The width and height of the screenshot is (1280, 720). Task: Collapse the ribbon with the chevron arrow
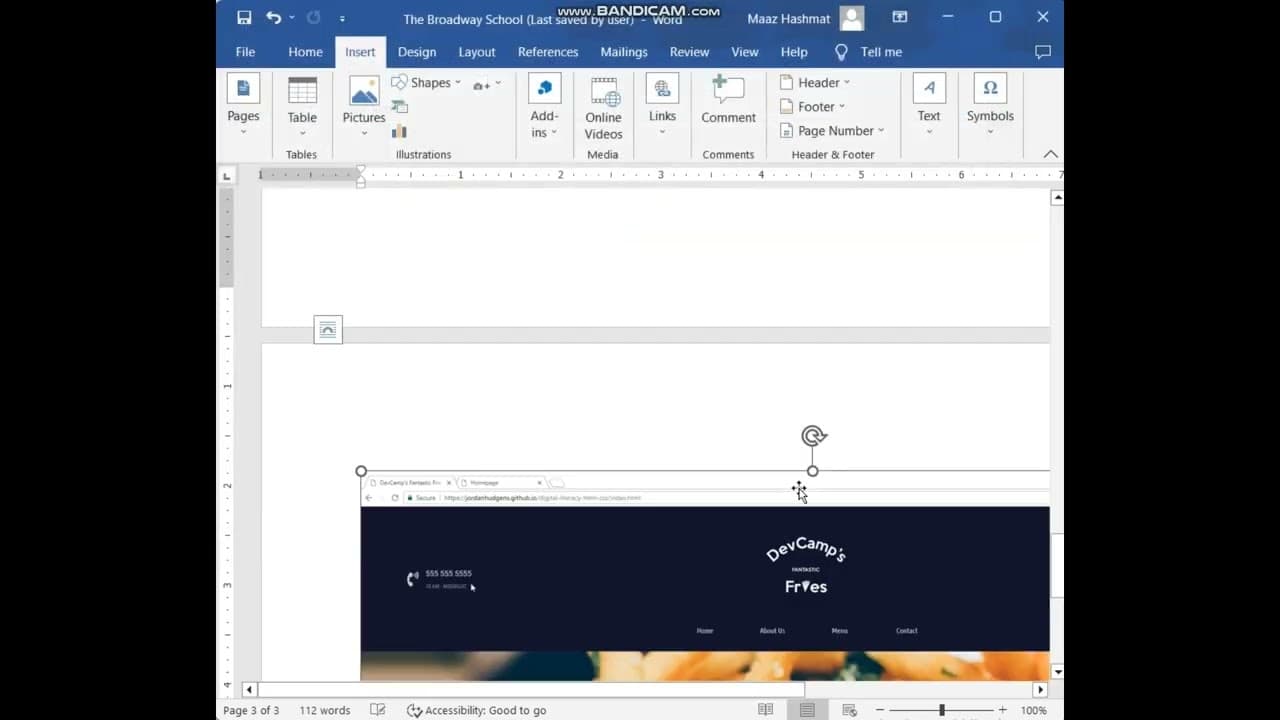1050,154
